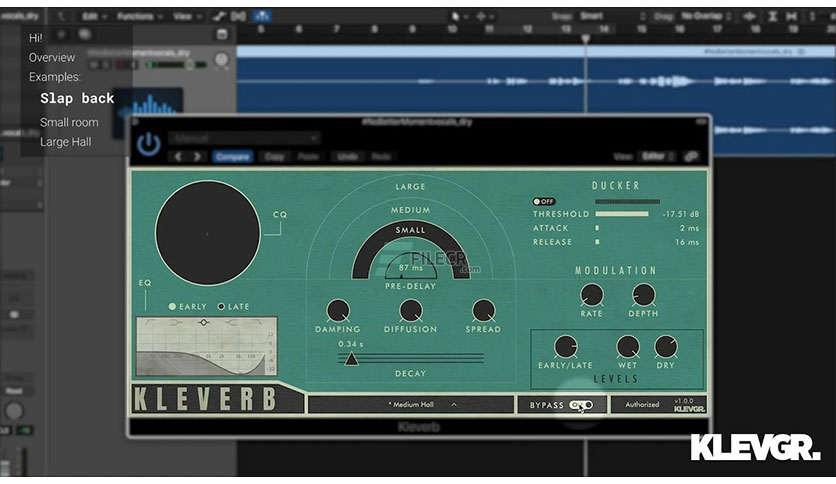Image resolution: width=836 pixels, height=484 pixels.
Task: Click the horizontal auto zoom icon
Action: point(792,16)
